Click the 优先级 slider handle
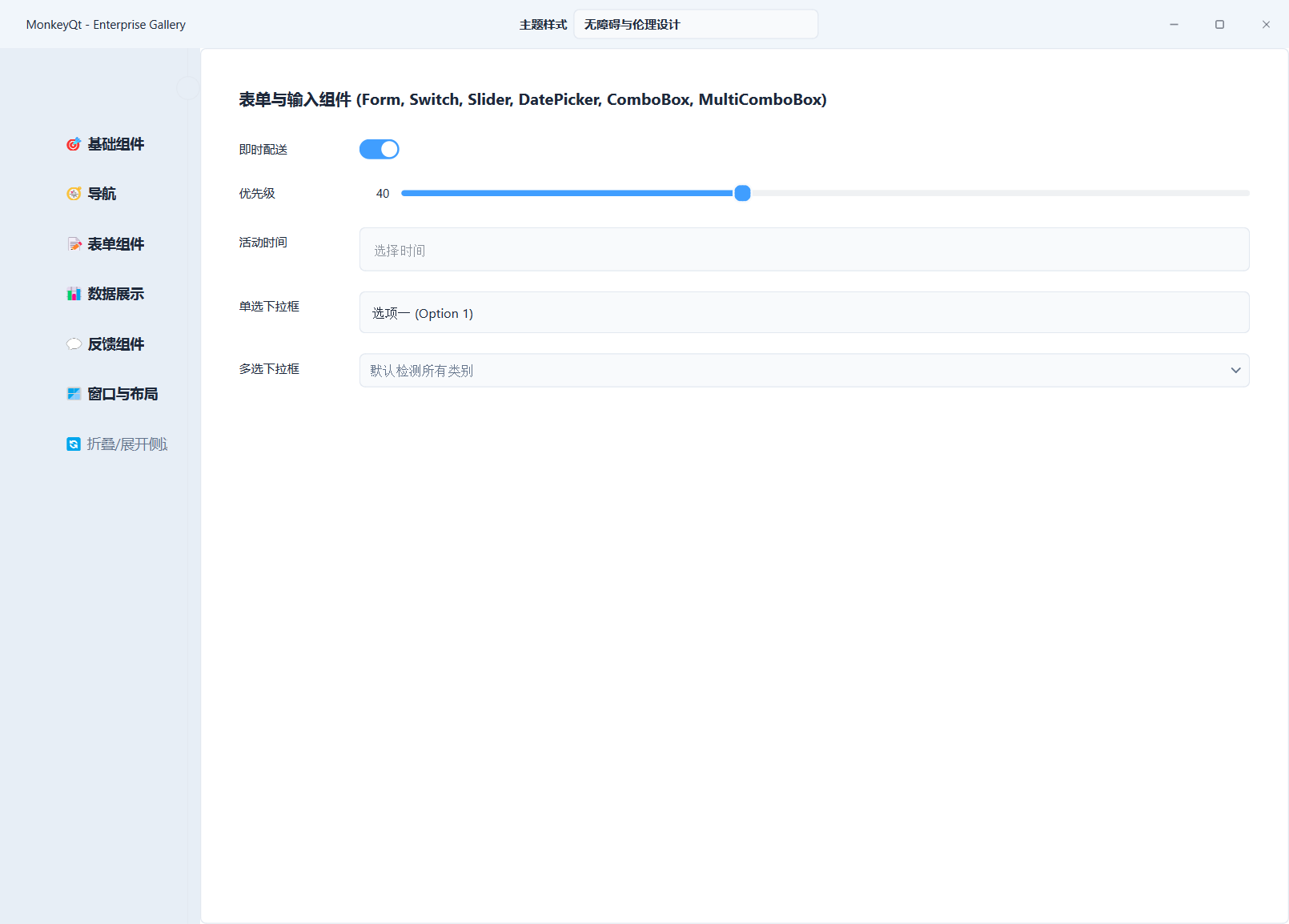The width and height of the screenshot is (1289, 924). point(742,193)
